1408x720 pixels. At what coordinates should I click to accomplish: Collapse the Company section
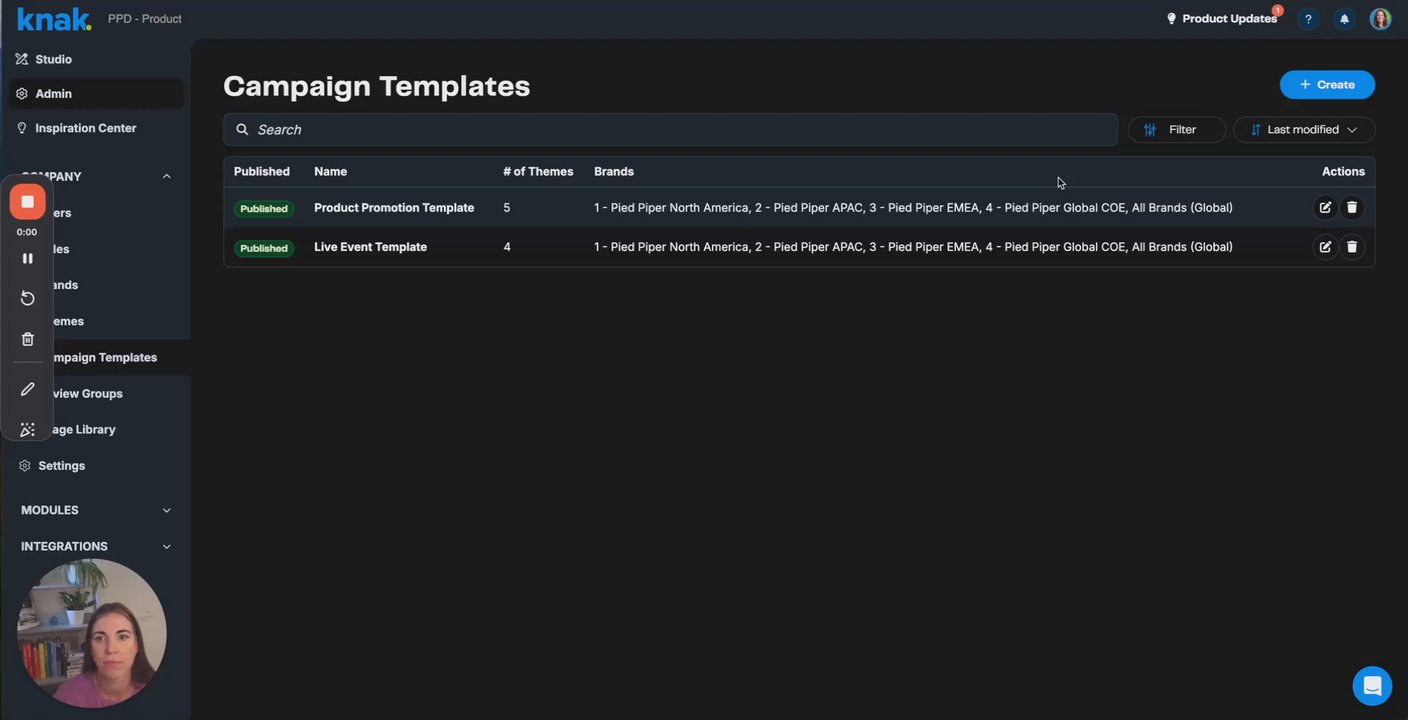pos(166,176)
